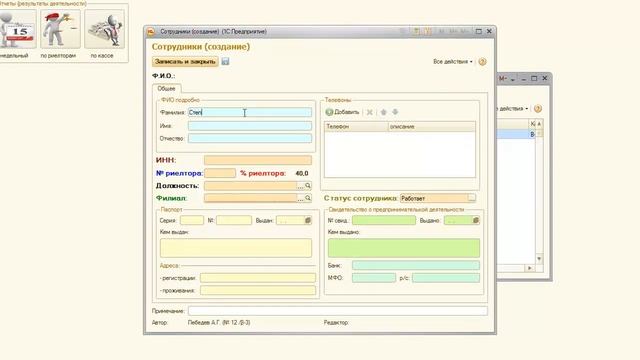
Task: Focus the Отчество input field
Action: 250,138
